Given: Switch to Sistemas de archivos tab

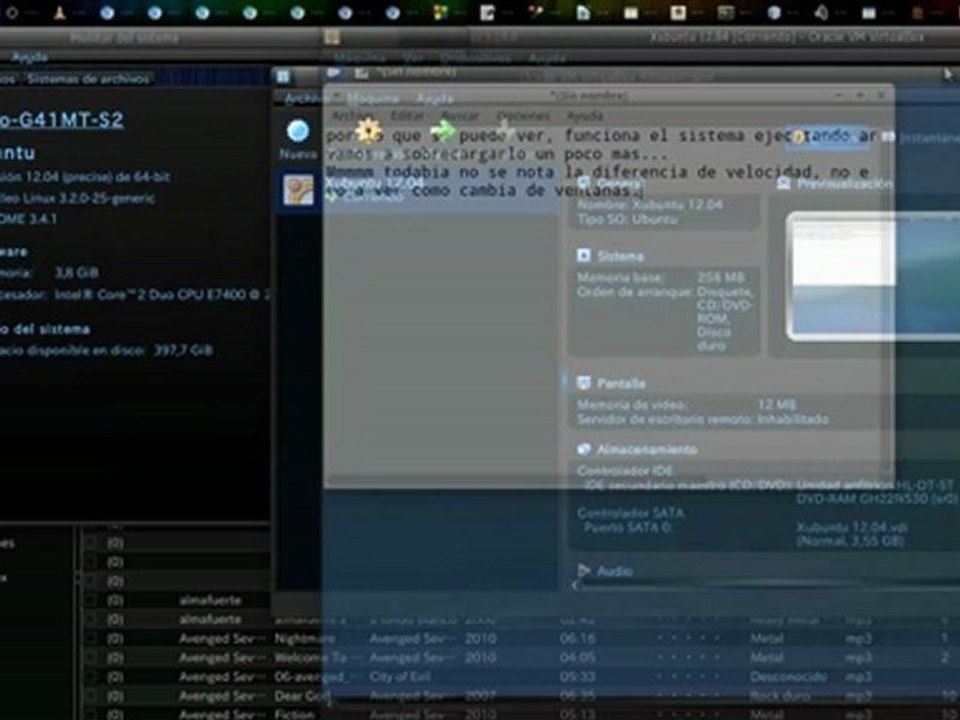Looking at the screenshot, I should click(88, 78).
